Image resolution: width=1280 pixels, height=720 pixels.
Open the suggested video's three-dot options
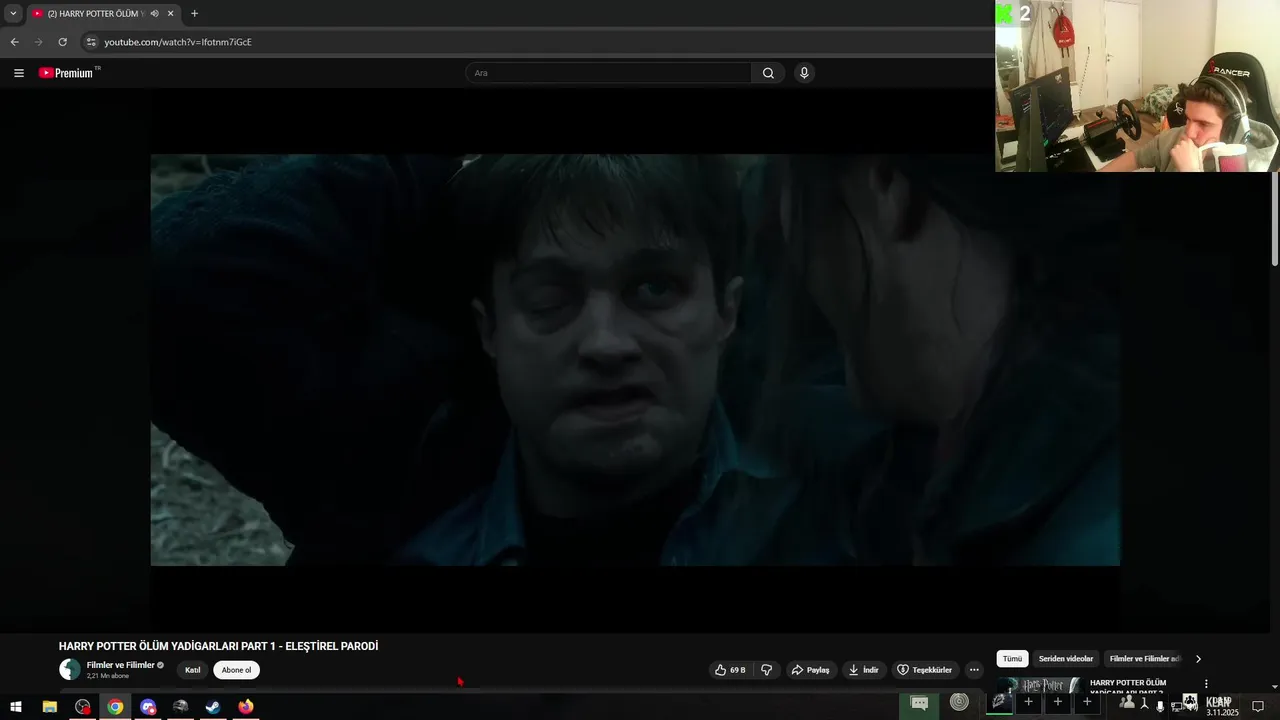[x=1206, y=684]
